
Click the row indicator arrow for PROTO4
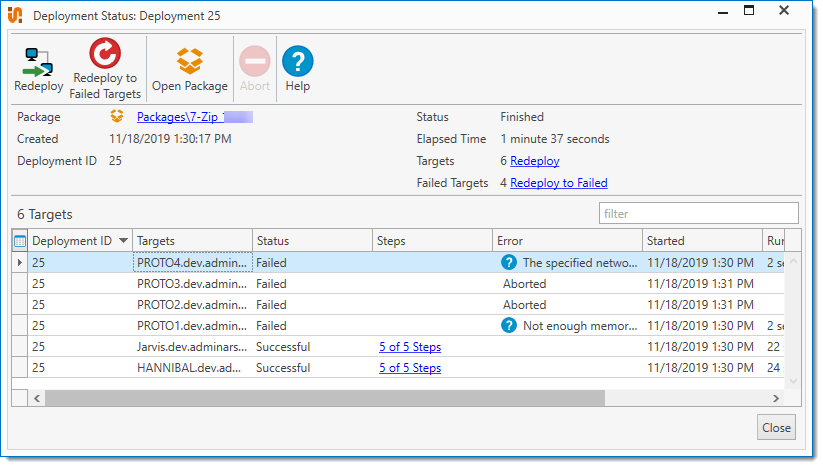point(20,263)
